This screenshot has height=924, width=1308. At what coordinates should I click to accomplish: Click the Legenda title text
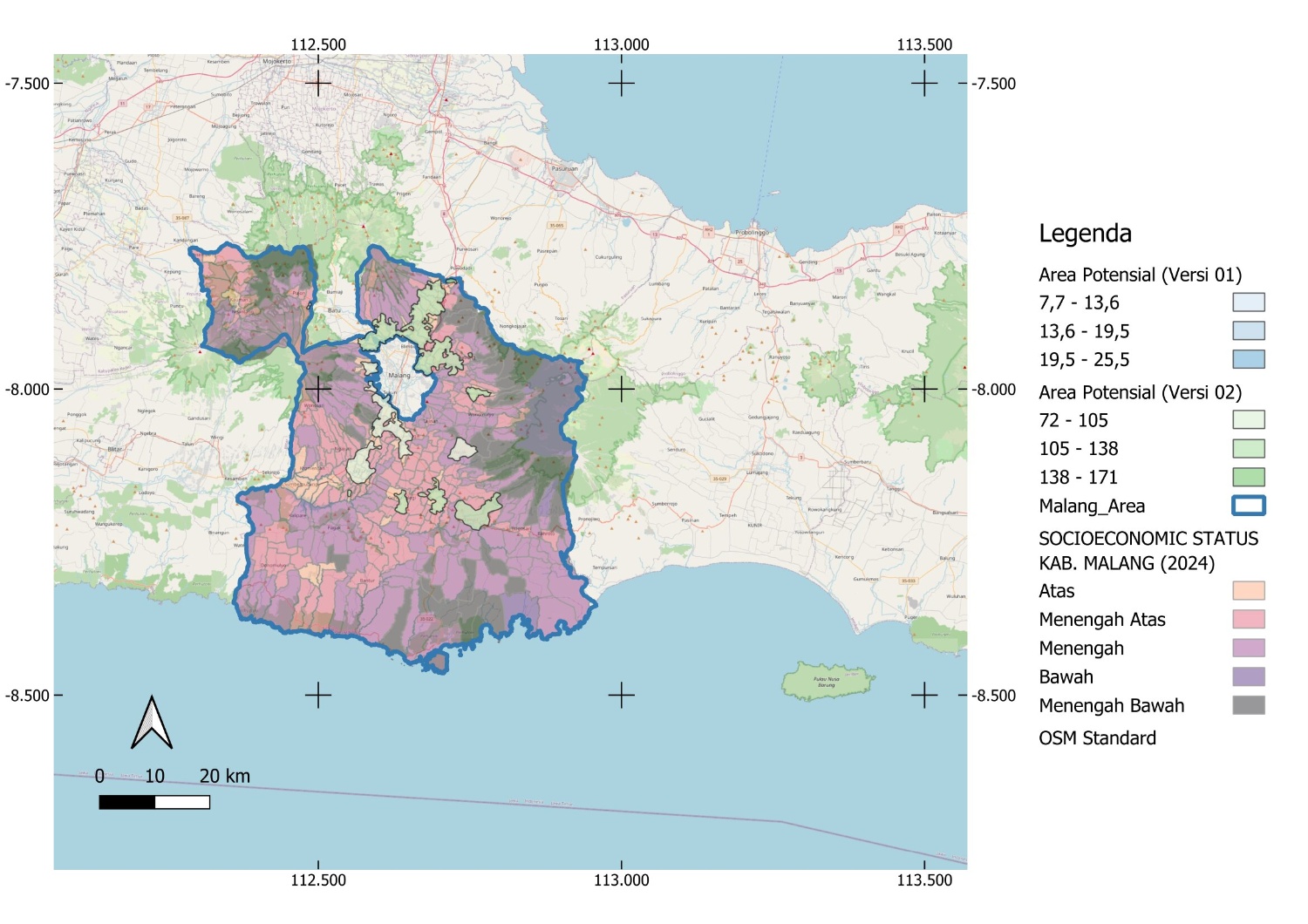coord(1085,234)
